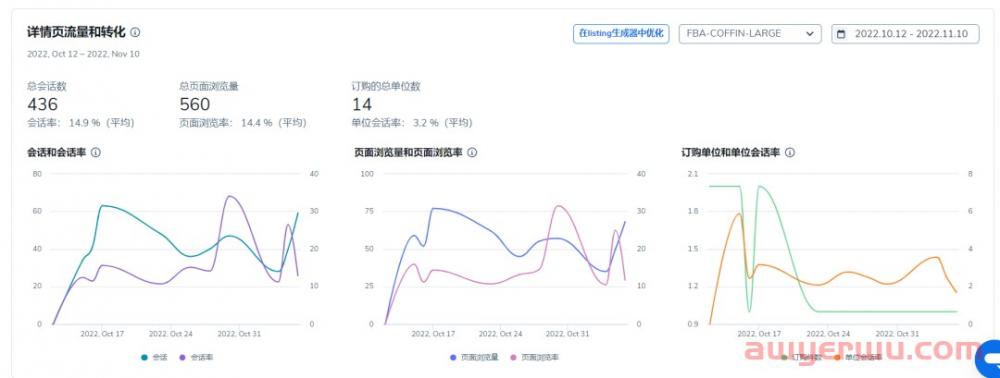Screen dimensions: 1000x378
Task: Click the 总页面浏览量 value 560
Action: coord(195,105)
